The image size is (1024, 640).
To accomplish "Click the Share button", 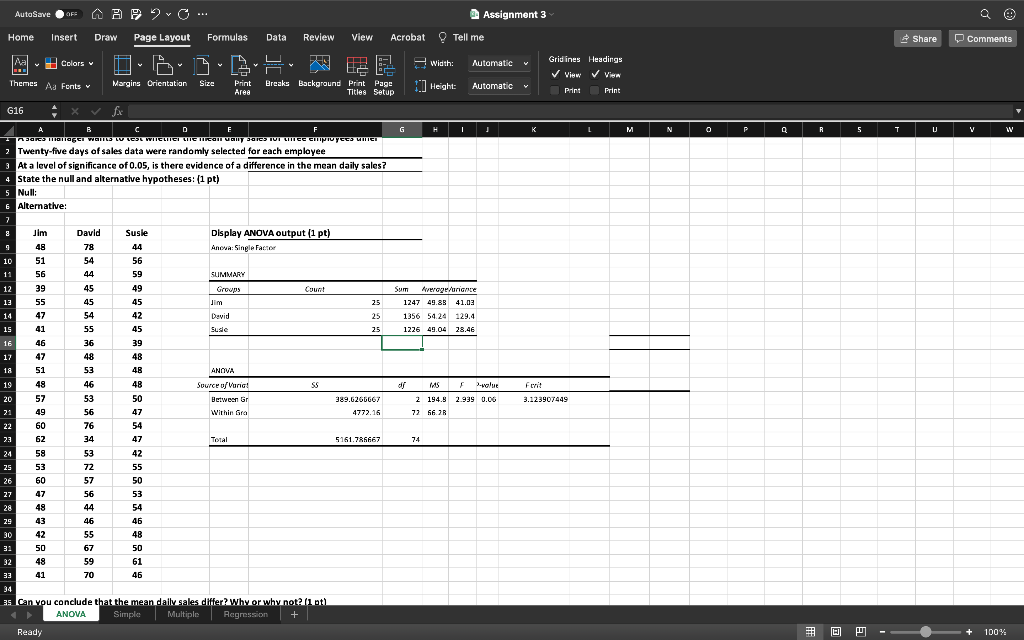I will 917,37.
